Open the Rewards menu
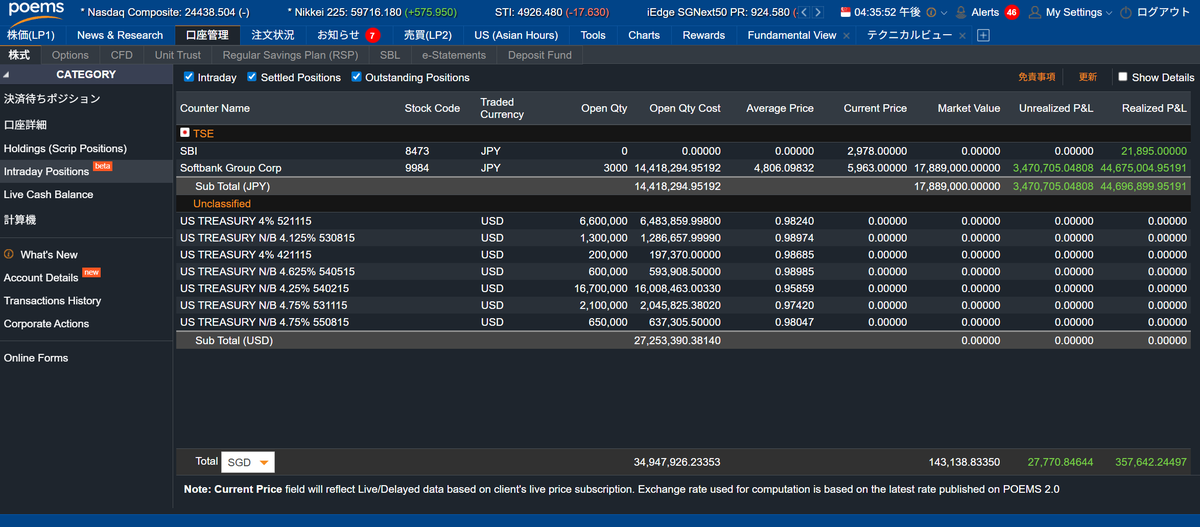The image size is (1200, 527). [x=704, y=35]
